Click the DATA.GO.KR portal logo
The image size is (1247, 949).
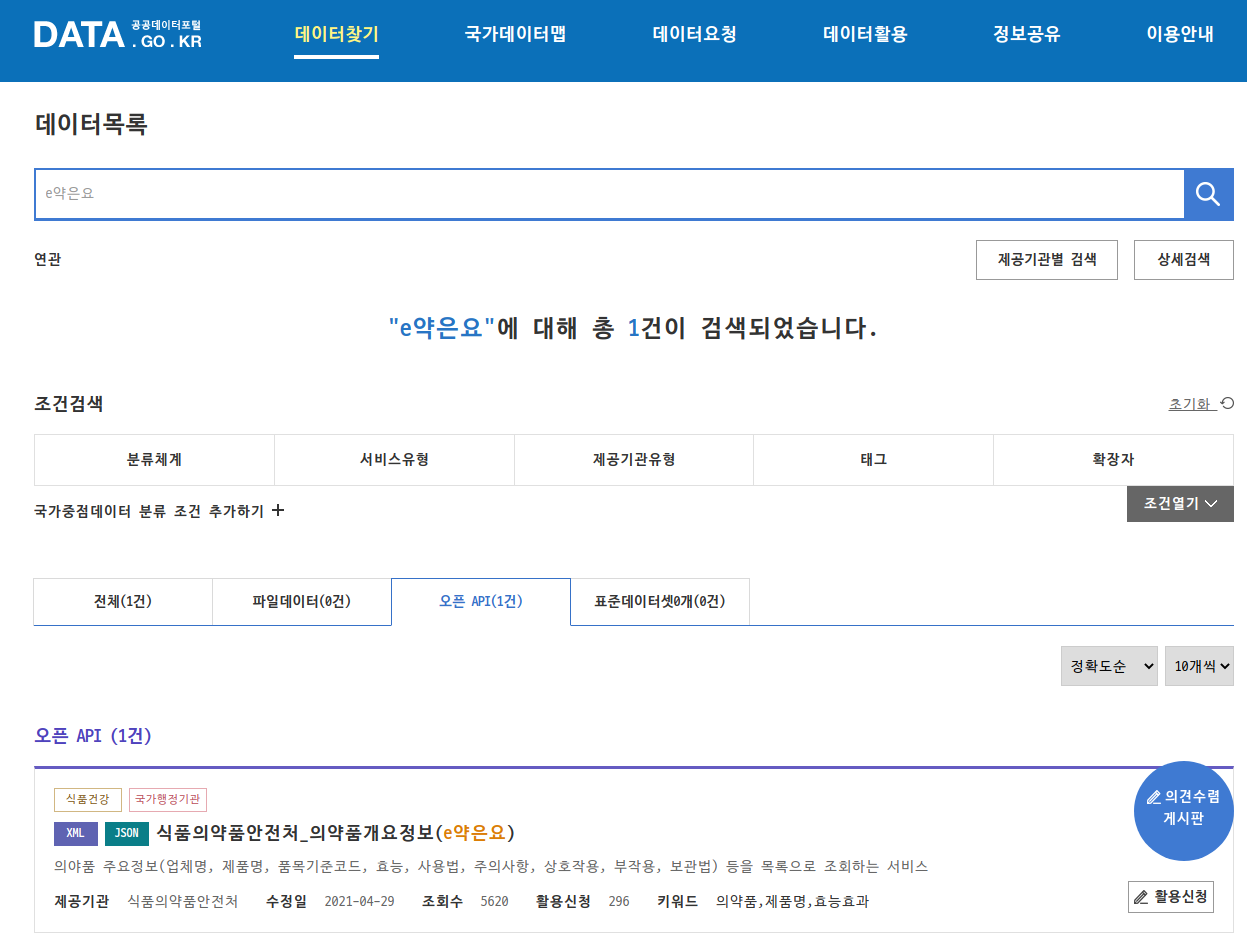click(x=118, y=34)
